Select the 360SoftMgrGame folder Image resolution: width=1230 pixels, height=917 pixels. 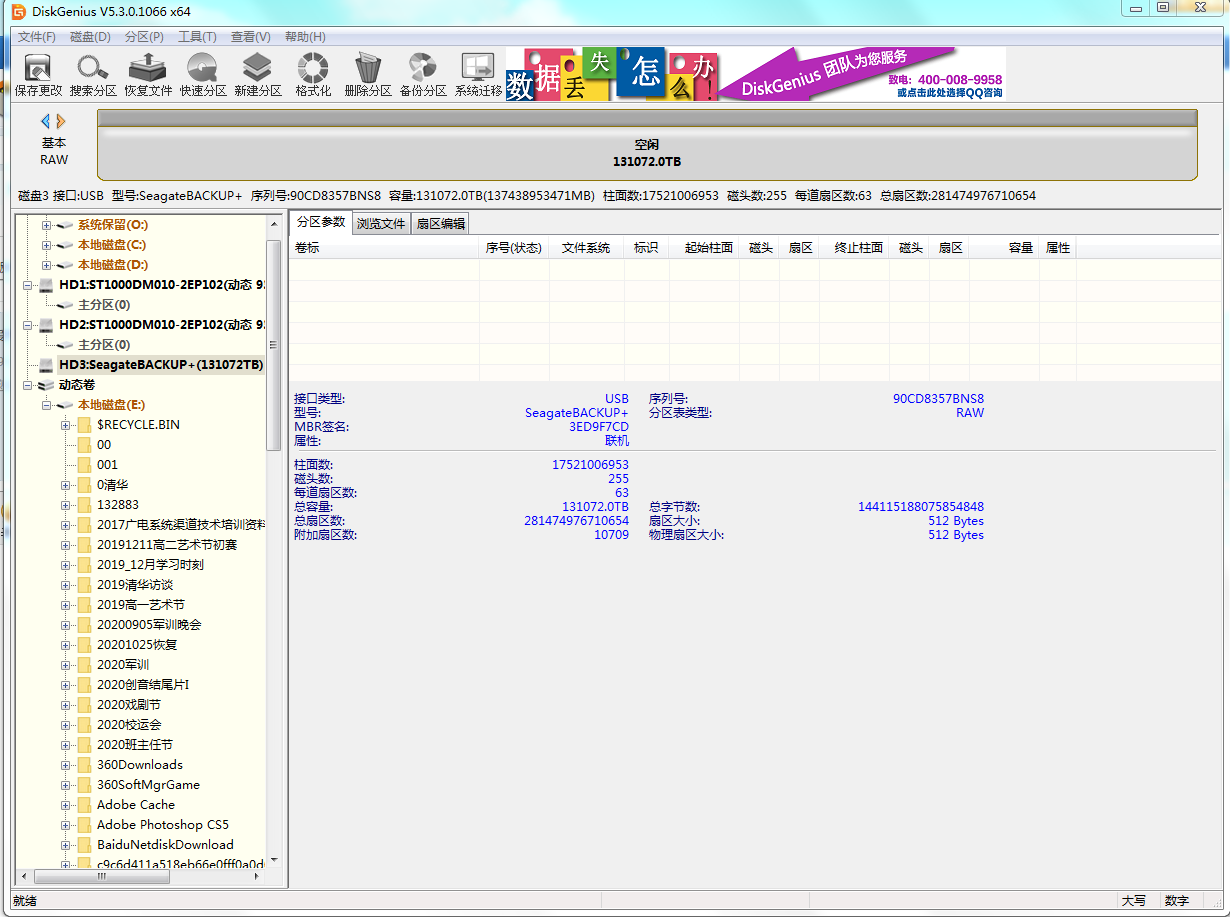point(148,785)
